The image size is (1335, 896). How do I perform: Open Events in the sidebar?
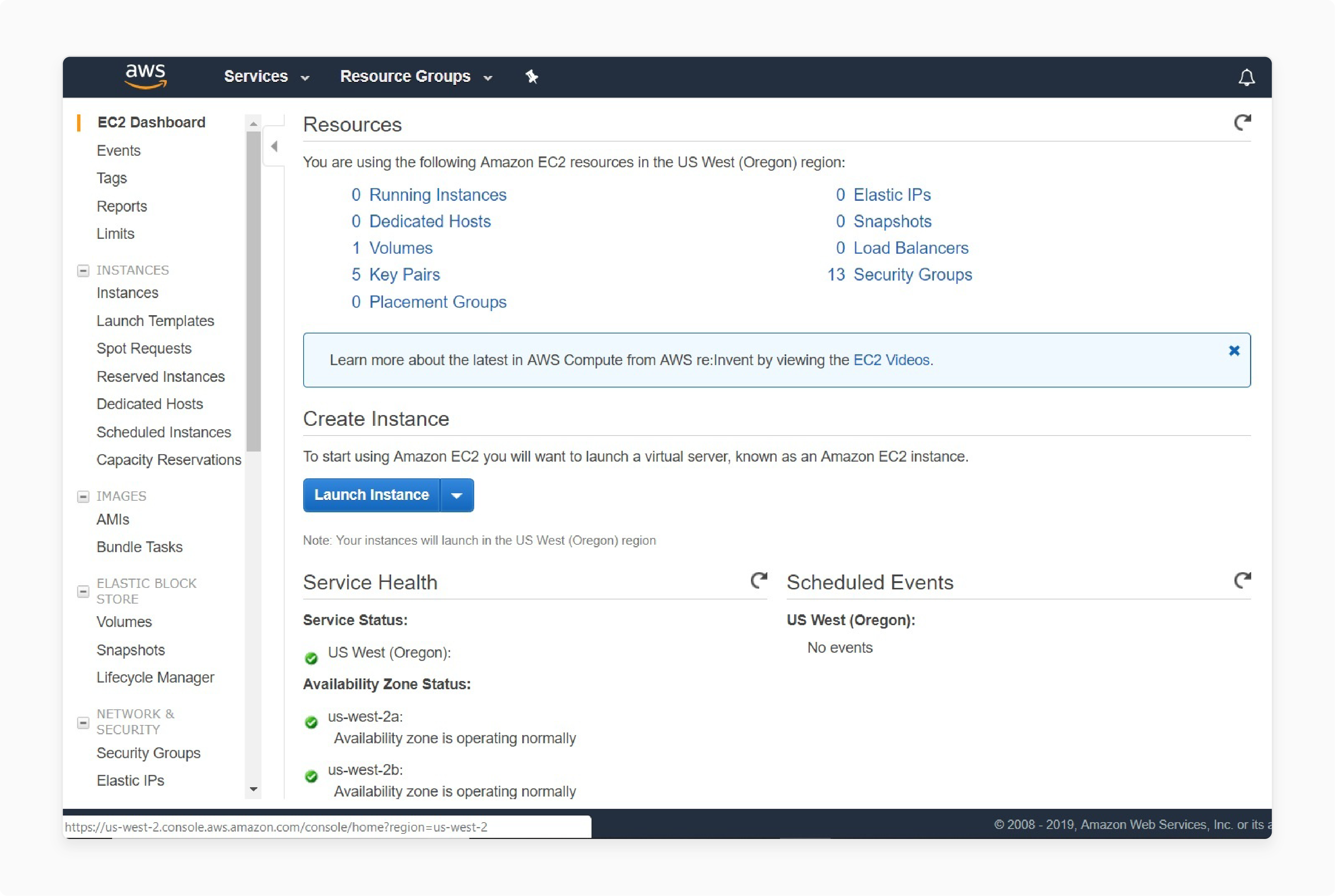[x=118, y=150]
